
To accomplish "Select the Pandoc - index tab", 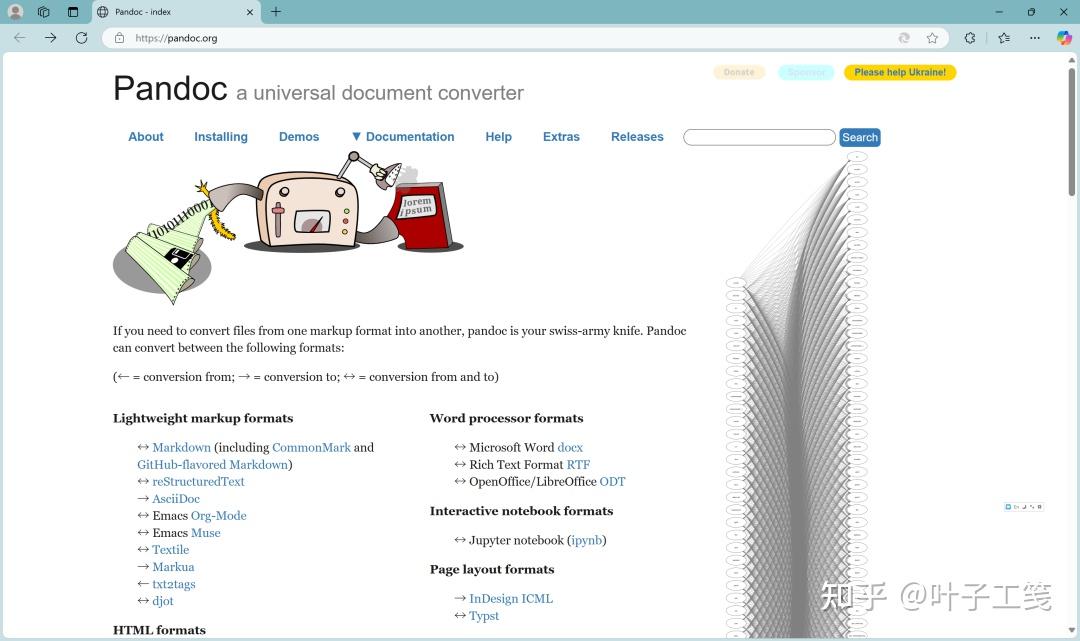I will pos(175,12).
